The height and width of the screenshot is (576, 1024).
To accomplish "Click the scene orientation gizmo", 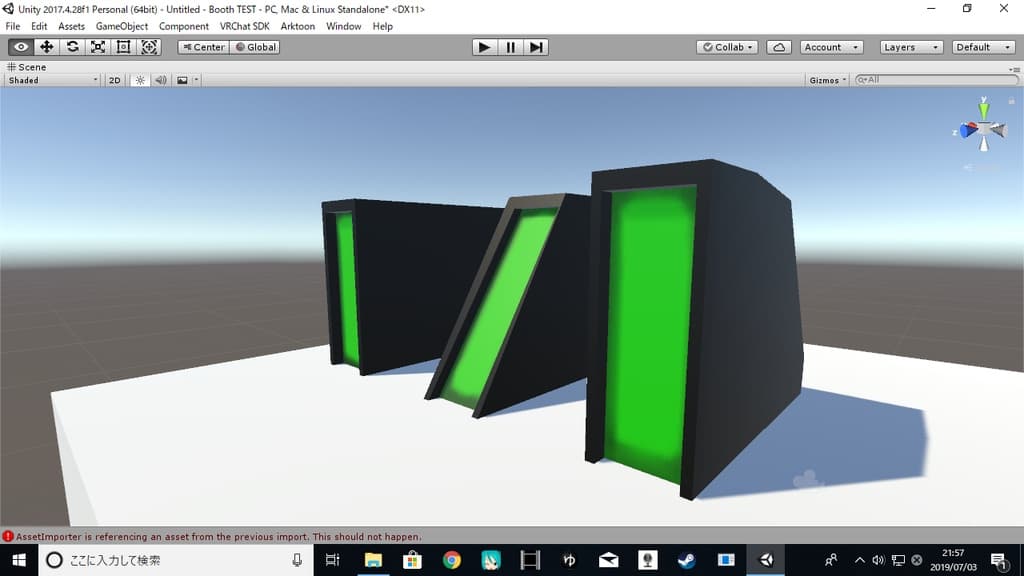I will pos(983,130).
